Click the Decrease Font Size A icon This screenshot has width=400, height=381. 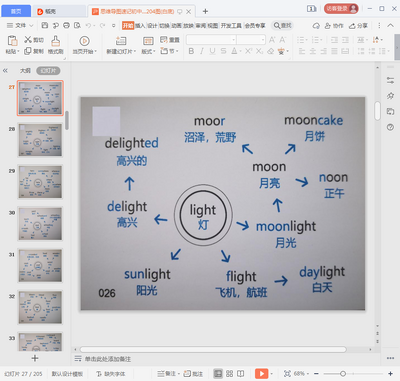point(283,40)
